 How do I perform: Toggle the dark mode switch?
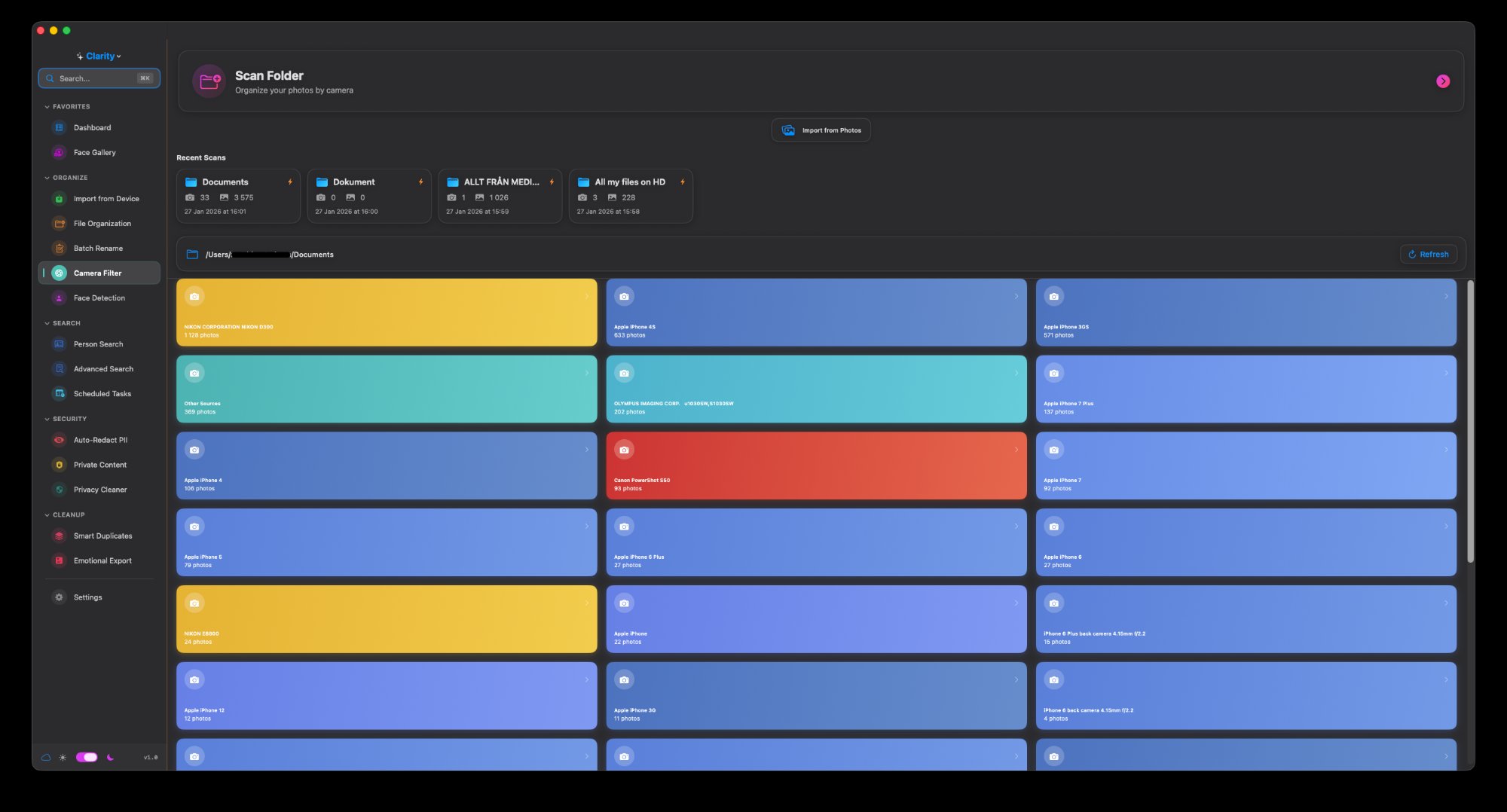tap(87, 757)
